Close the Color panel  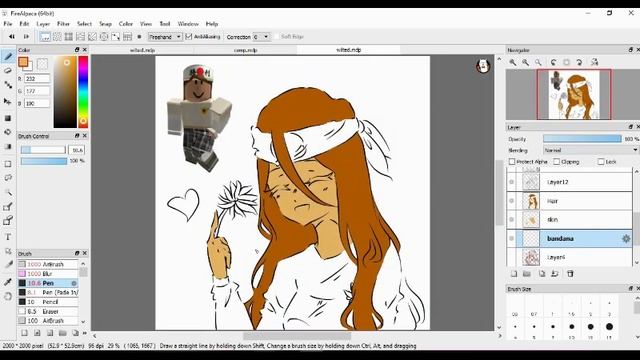click(85, 50)
